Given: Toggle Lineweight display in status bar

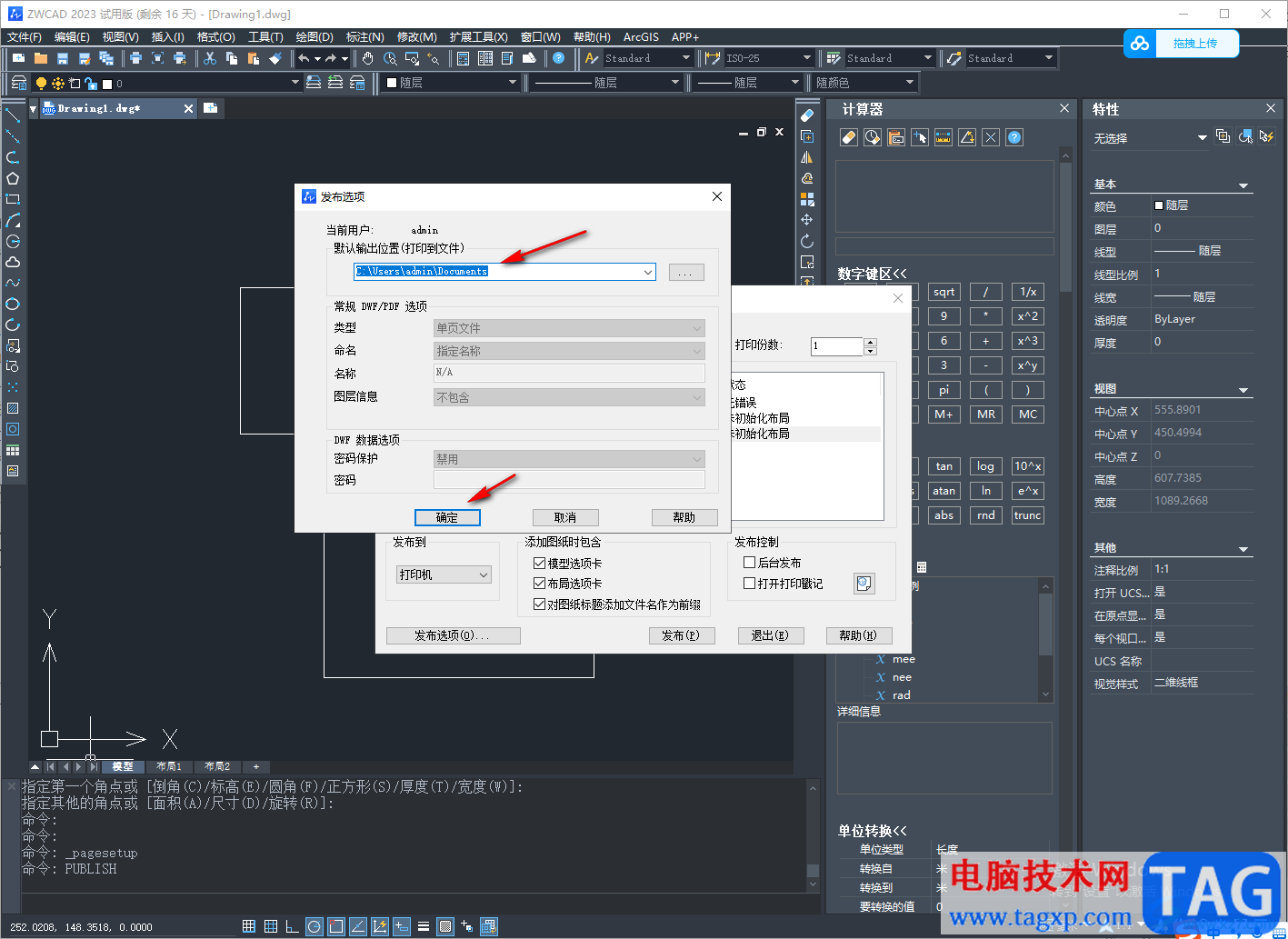Looking at the screenshot, I should point(424,926).
